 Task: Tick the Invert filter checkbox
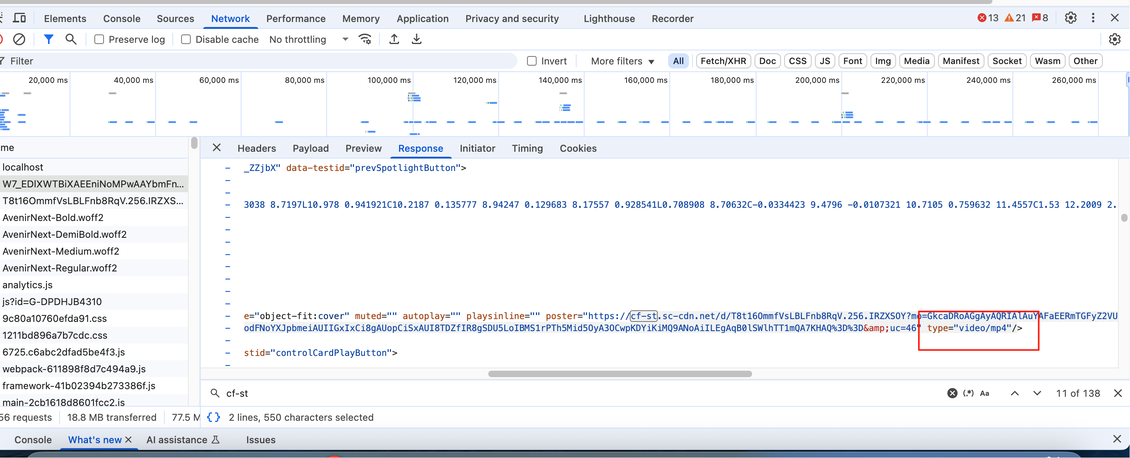pos(532,61)
